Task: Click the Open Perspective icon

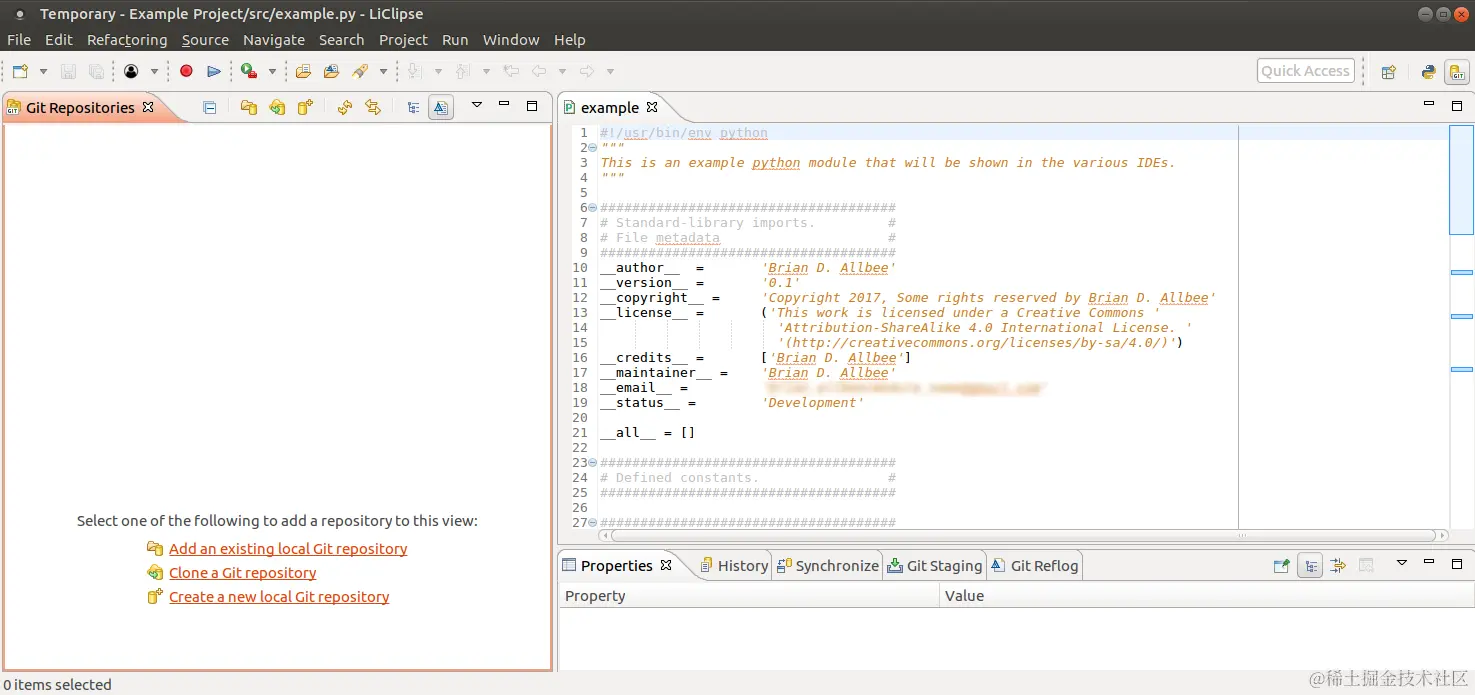Action: [1388, 71]
